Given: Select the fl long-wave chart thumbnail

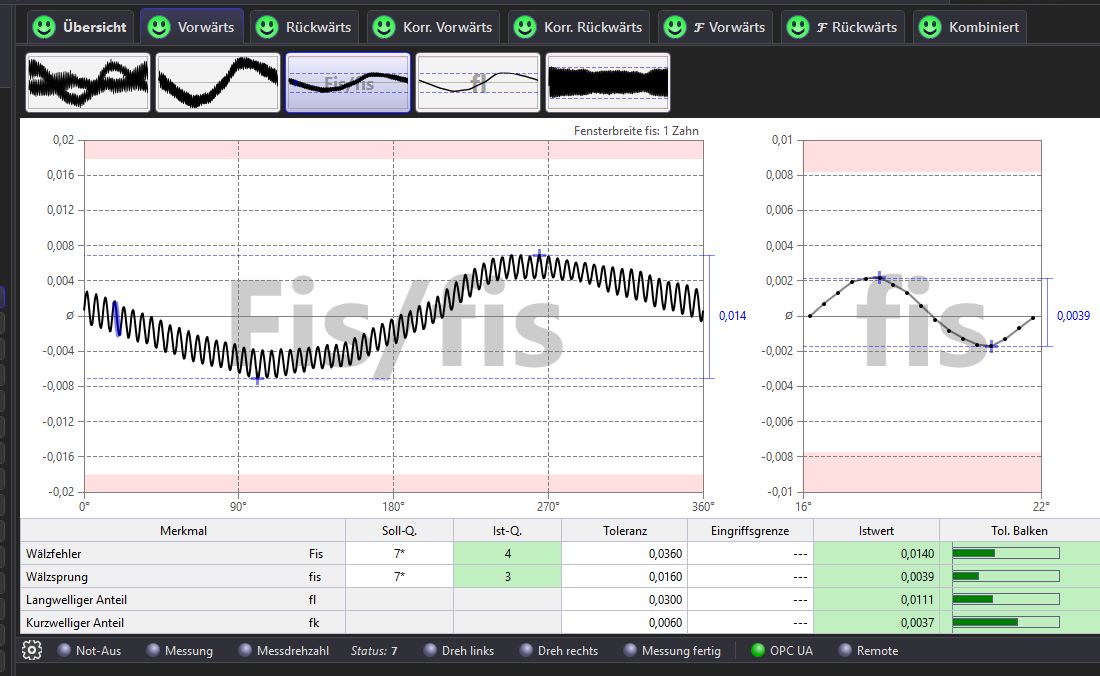Looking at the screenshot, I should [x=478, y=83].
